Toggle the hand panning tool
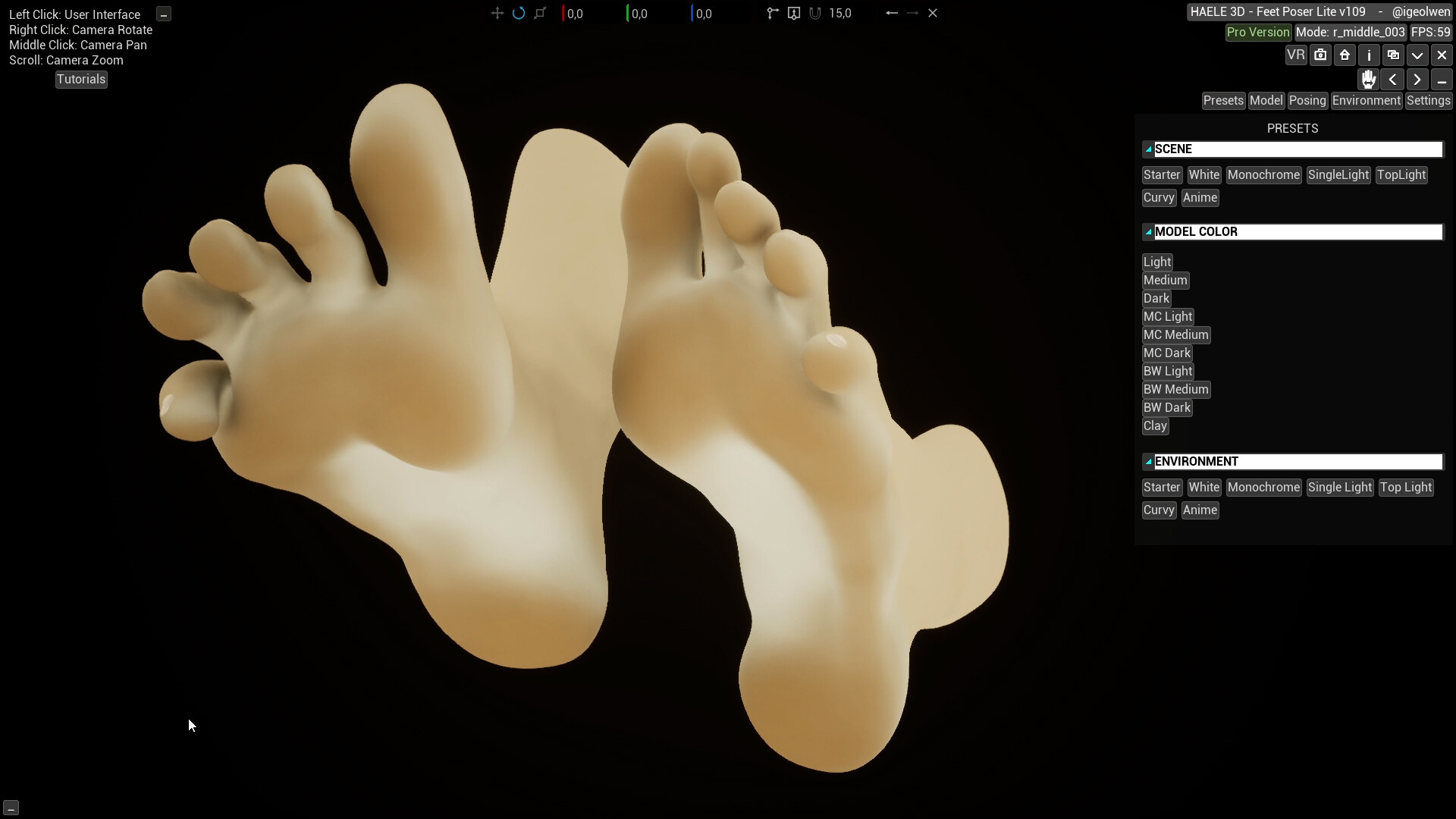 click(x=1368, y=79)
